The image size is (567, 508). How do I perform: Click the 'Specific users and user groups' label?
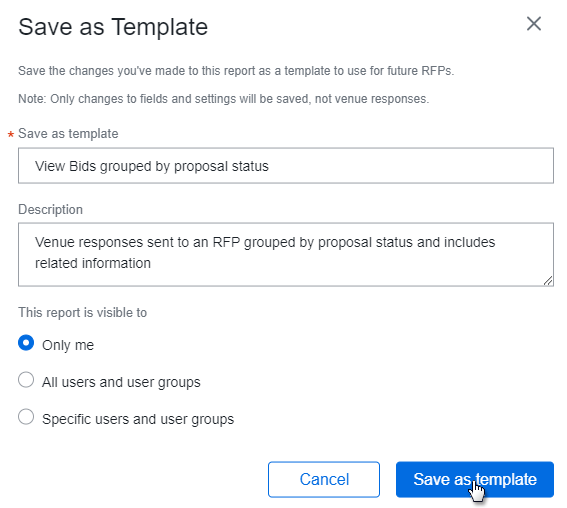(138, 419)
